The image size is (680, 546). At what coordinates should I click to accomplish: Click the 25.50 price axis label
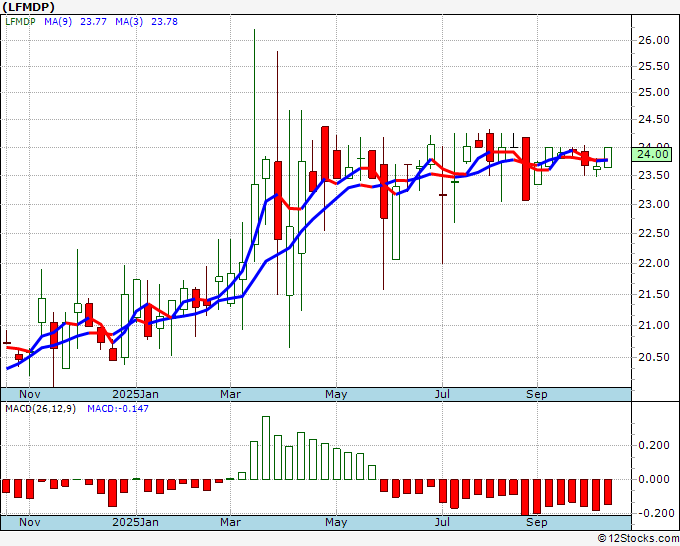[x=654, y=66]
